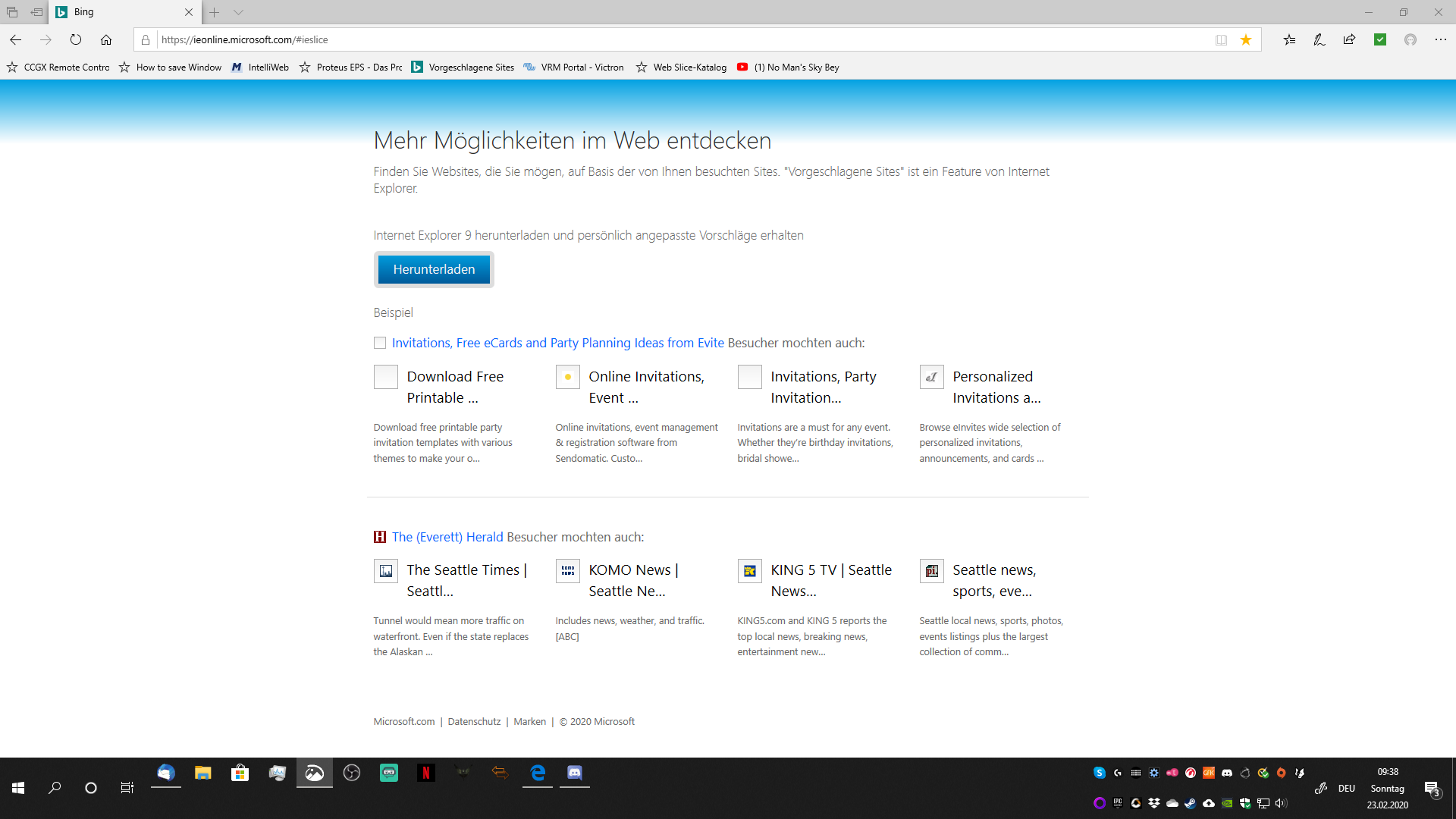Share this page via share icon

1349,39
